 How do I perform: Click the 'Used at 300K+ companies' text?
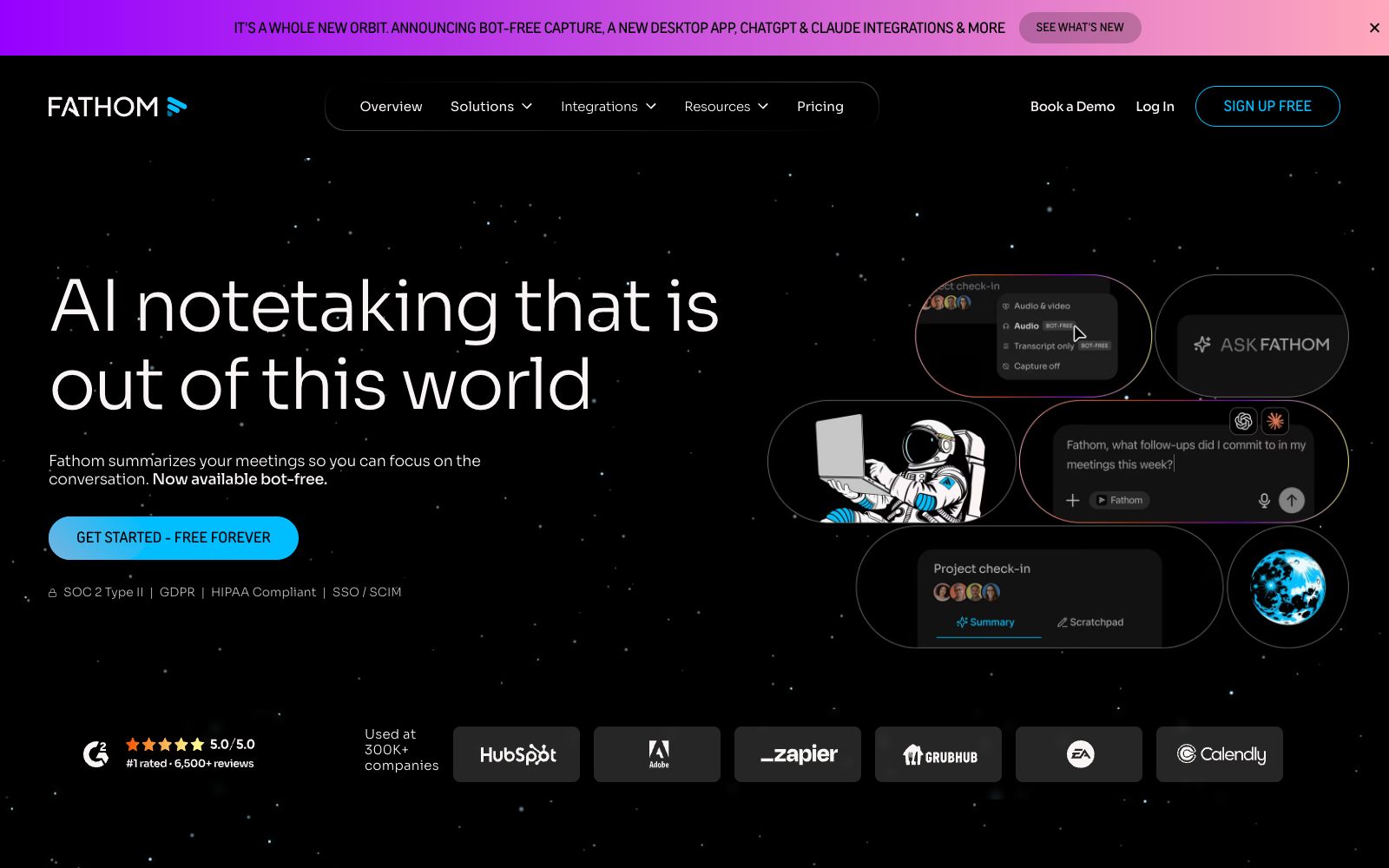[x=401, y=750]
